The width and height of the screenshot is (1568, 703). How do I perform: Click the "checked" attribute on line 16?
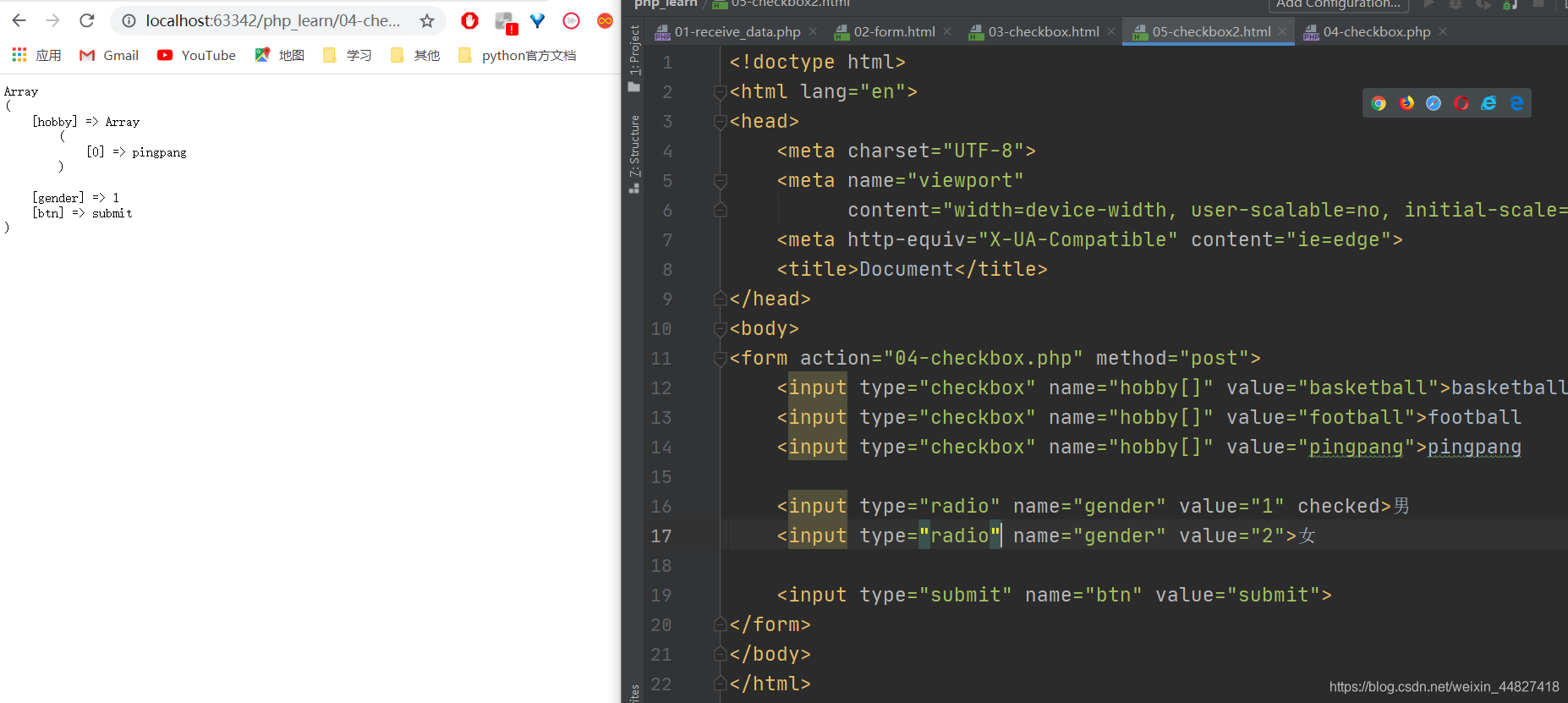tap(1339, 507)
